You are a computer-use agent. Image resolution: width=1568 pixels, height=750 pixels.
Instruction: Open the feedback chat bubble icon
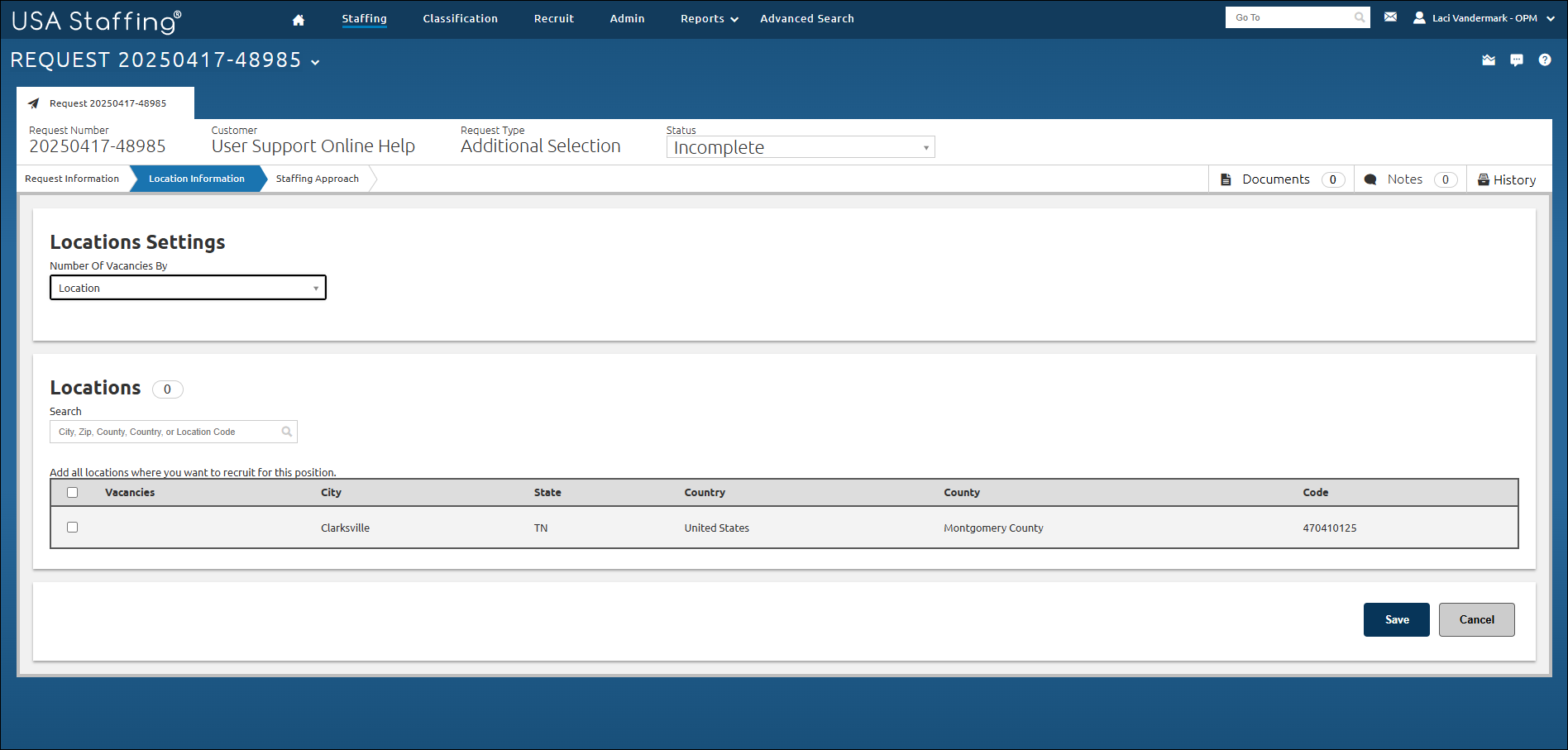(x=1516, y=60)
